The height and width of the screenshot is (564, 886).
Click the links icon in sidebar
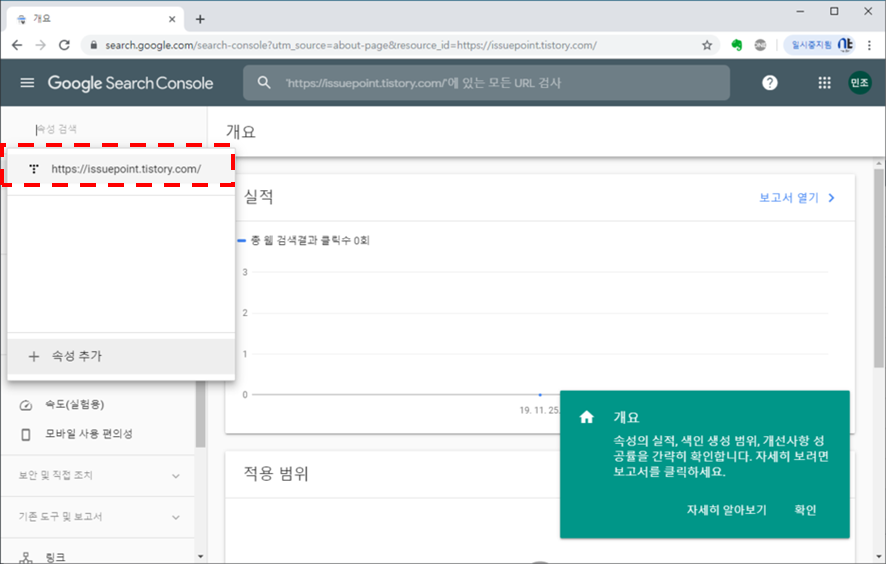25,558
